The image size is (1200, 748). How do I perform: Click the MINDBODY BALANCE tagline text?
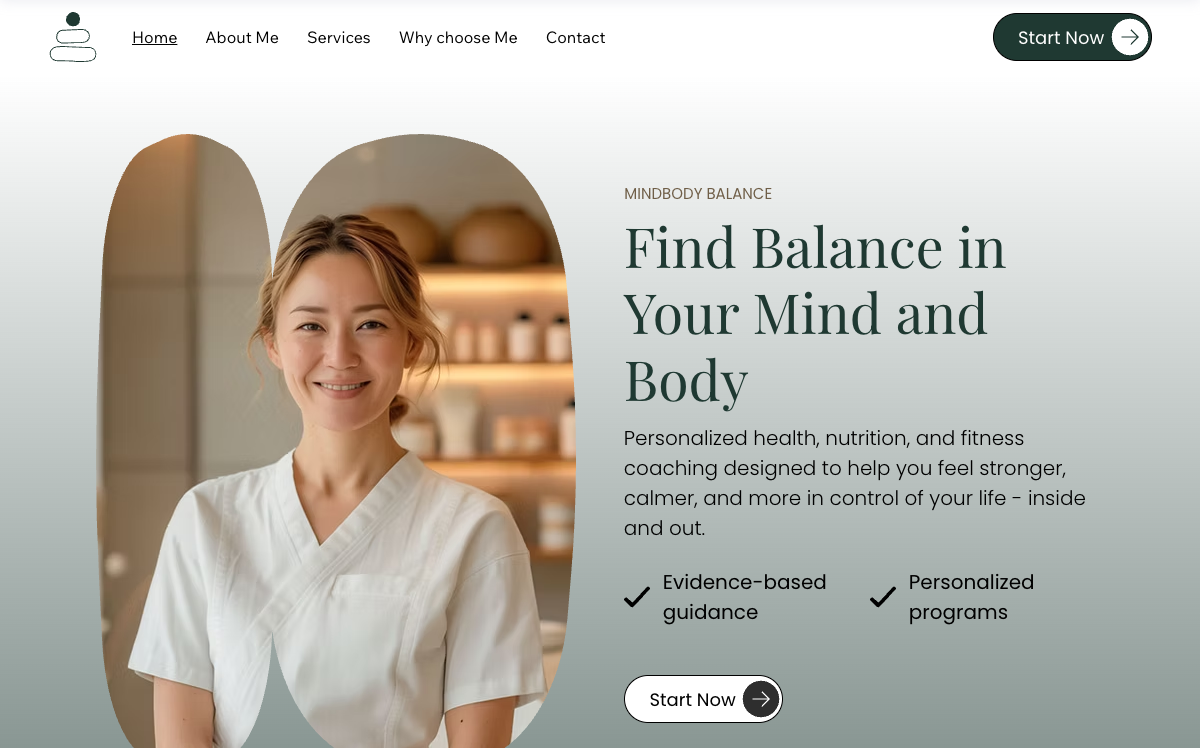point(698,194)
